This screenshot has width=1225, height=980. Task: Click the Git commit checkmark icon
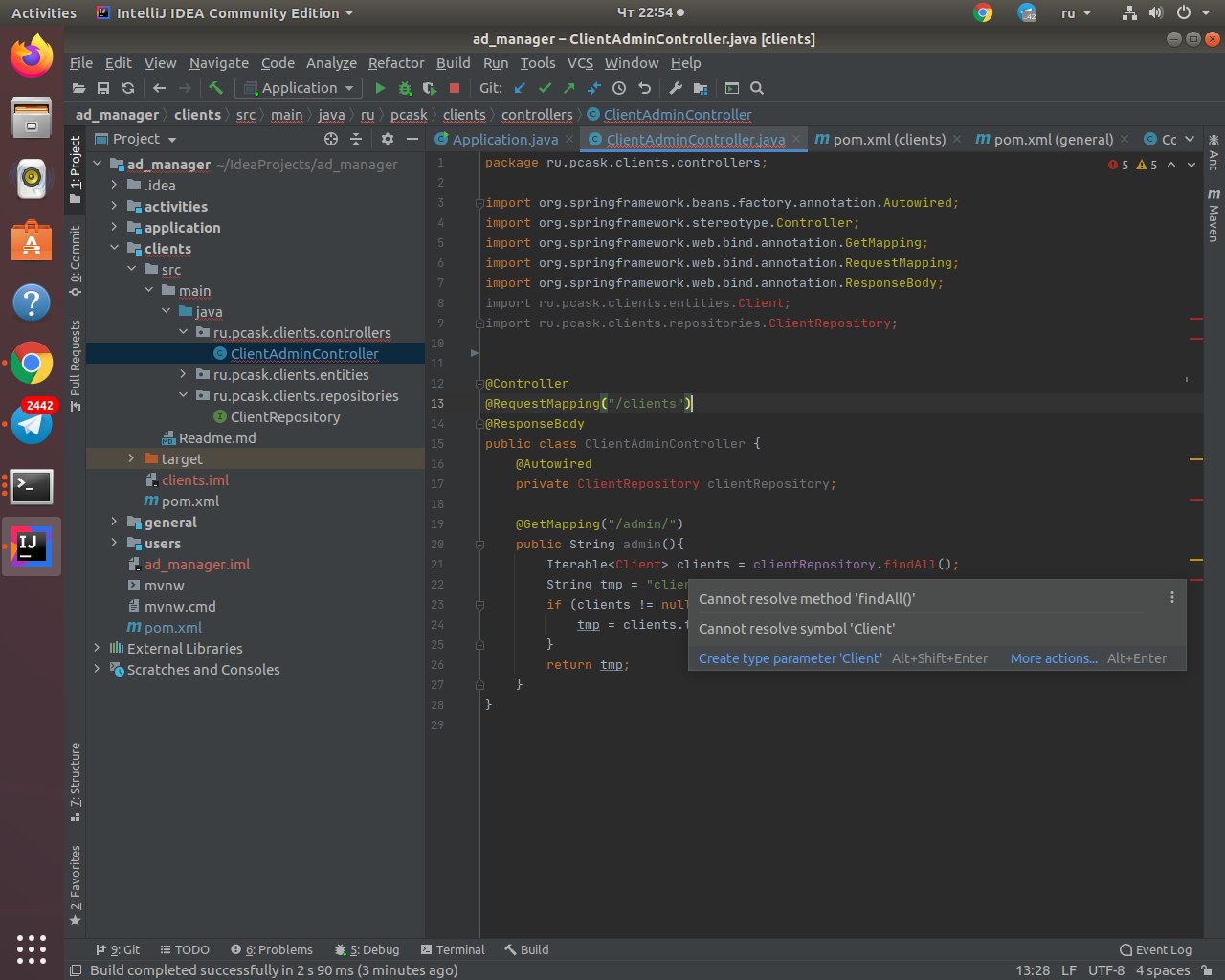(545, 88)
